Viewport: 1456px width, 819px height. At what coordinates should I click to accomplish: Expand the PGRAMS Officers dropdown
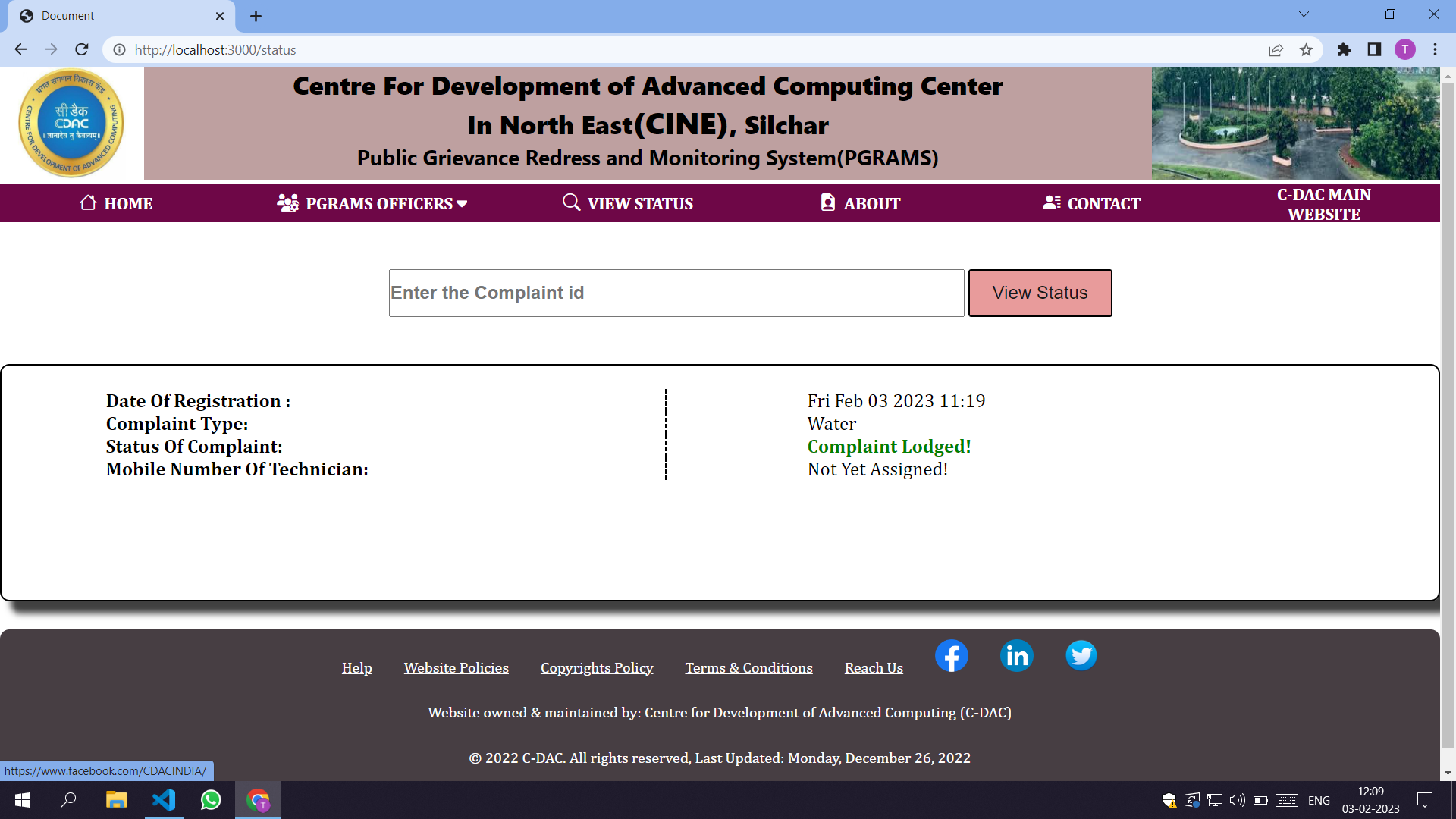[x=463, y=203]
